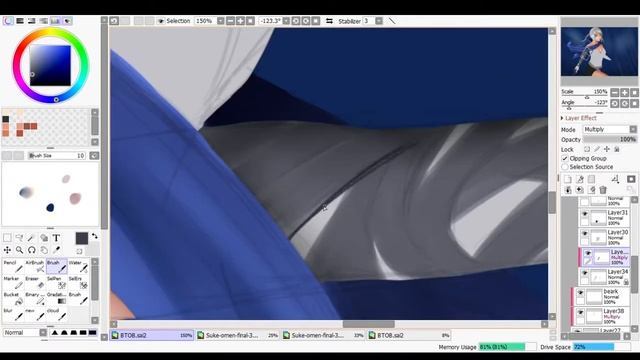The width and height of the screenshot is (640, 360).
Task: Open the rotation angle dropdown
Action: 286,21
